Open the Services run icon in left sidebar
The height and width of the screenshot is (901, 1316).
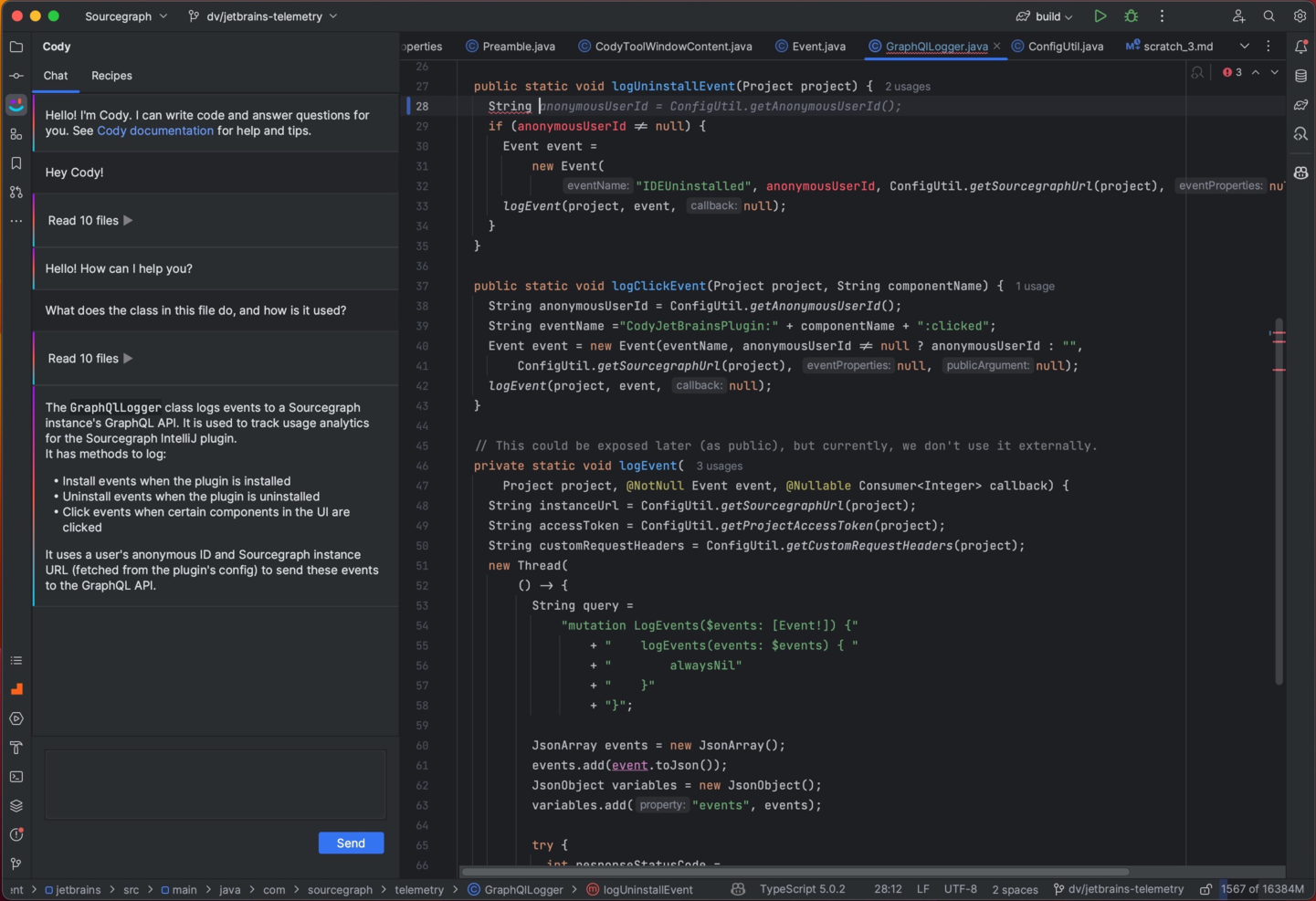point(16,718)
